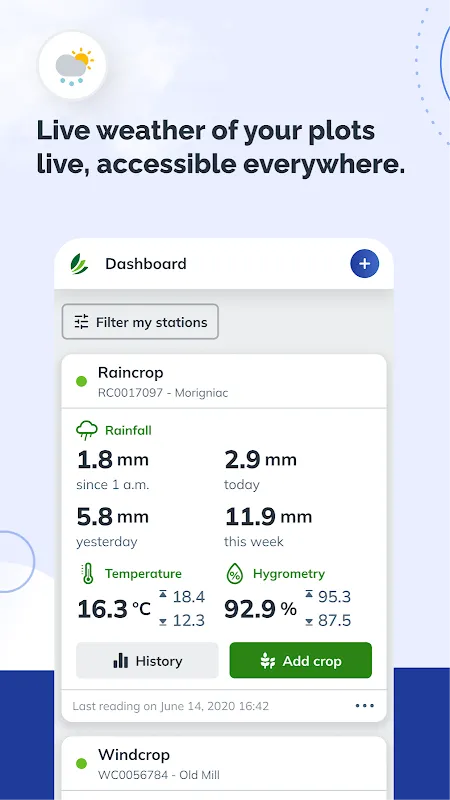Open the Raincrop station header
The image size is (450, 800).
pos(224,381)
